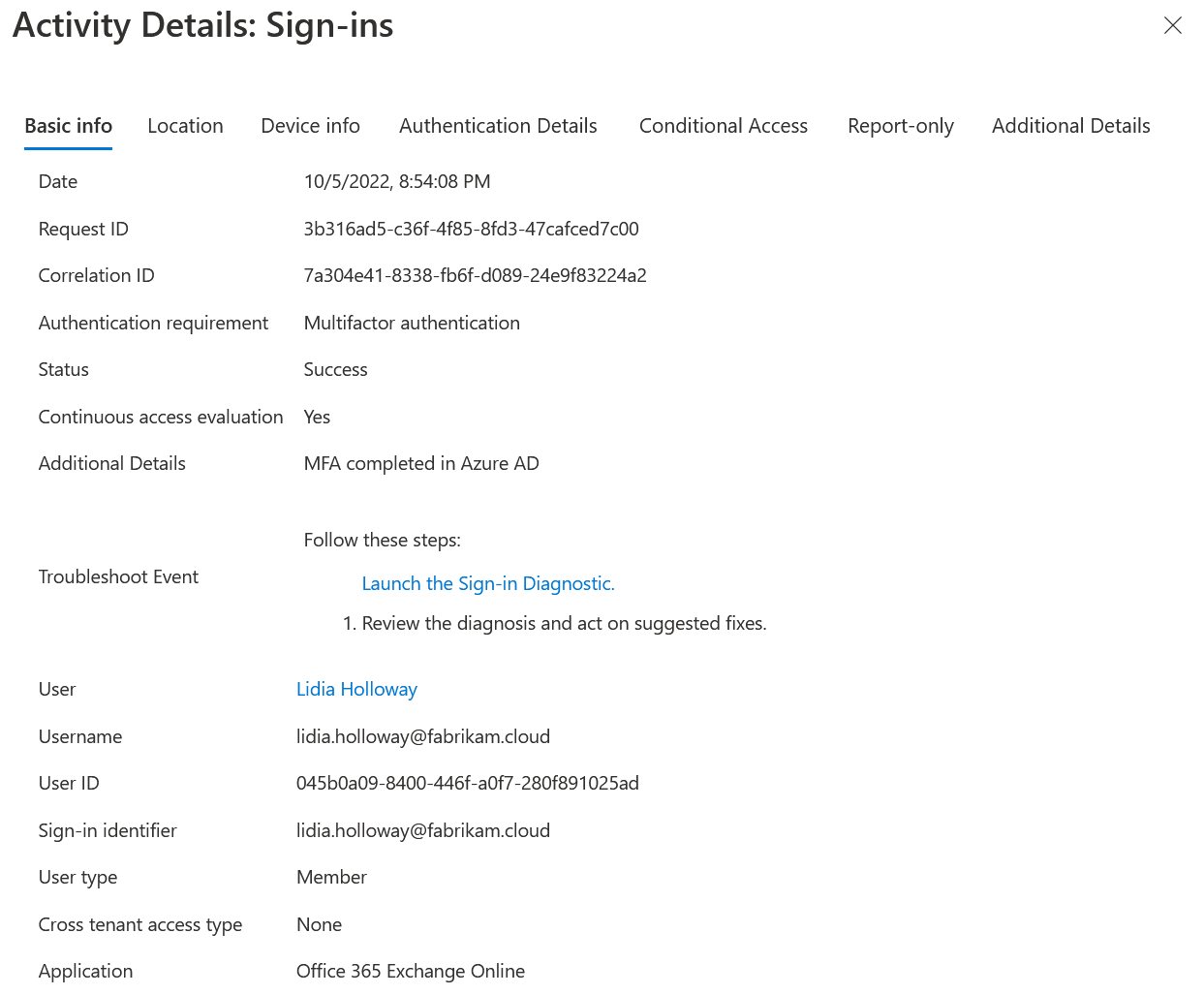1204x995 pixels.
Task: Click the Sign-in identifier email value
Action: [x=422, y=830]
